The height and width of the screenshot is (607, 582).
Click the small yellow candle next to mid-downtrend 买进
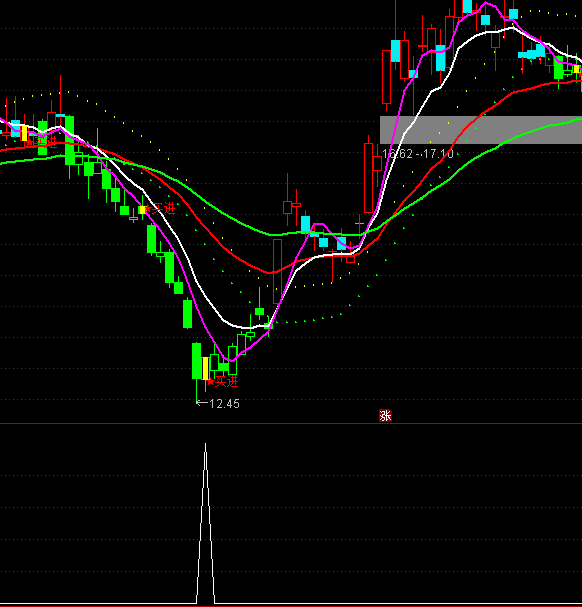pos(142,209)
